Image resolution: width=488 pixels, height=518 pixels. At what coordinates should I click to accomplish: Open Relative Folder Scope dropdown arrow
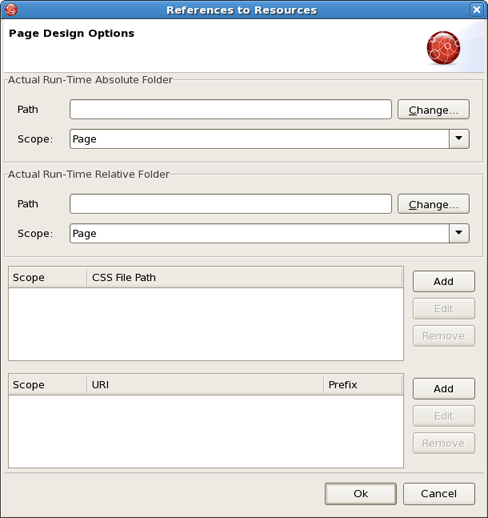pyautogui.click(x=459, y=233)
